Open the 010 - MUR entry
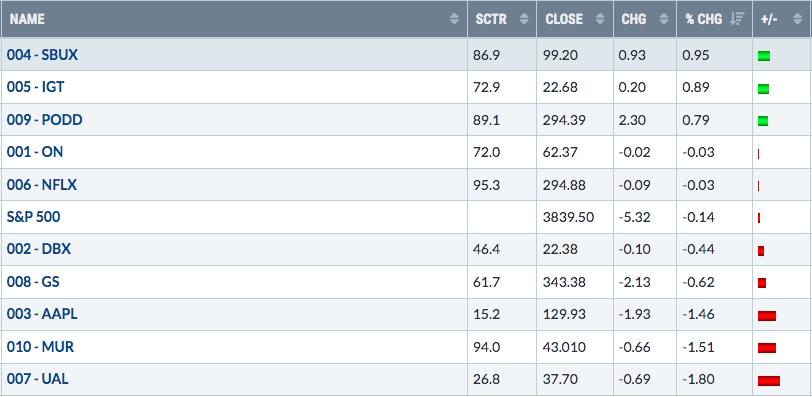812x397 pixels. pos(40,347)
